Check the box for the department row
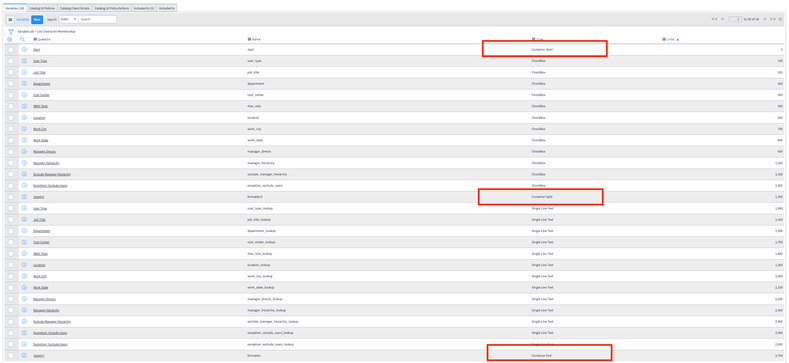This screenshot has height=363, width=789. coord(11,84)
